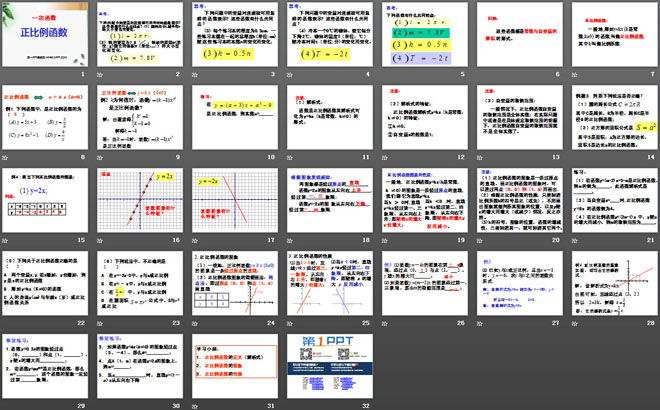Screen dimensions: 660x410
Task: Click the star icon under slide 1
Action: (7, 74)
